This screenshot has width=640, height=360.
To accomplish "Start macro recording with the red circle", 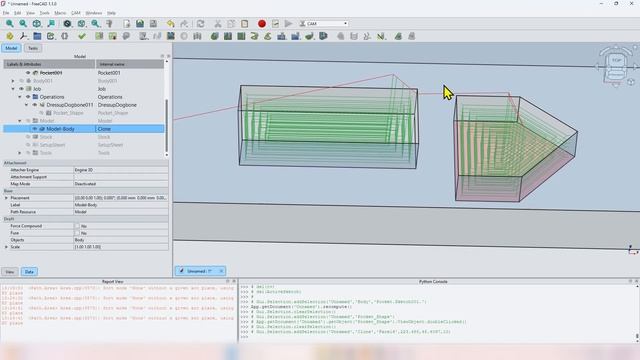I will (x=262, y=24).
